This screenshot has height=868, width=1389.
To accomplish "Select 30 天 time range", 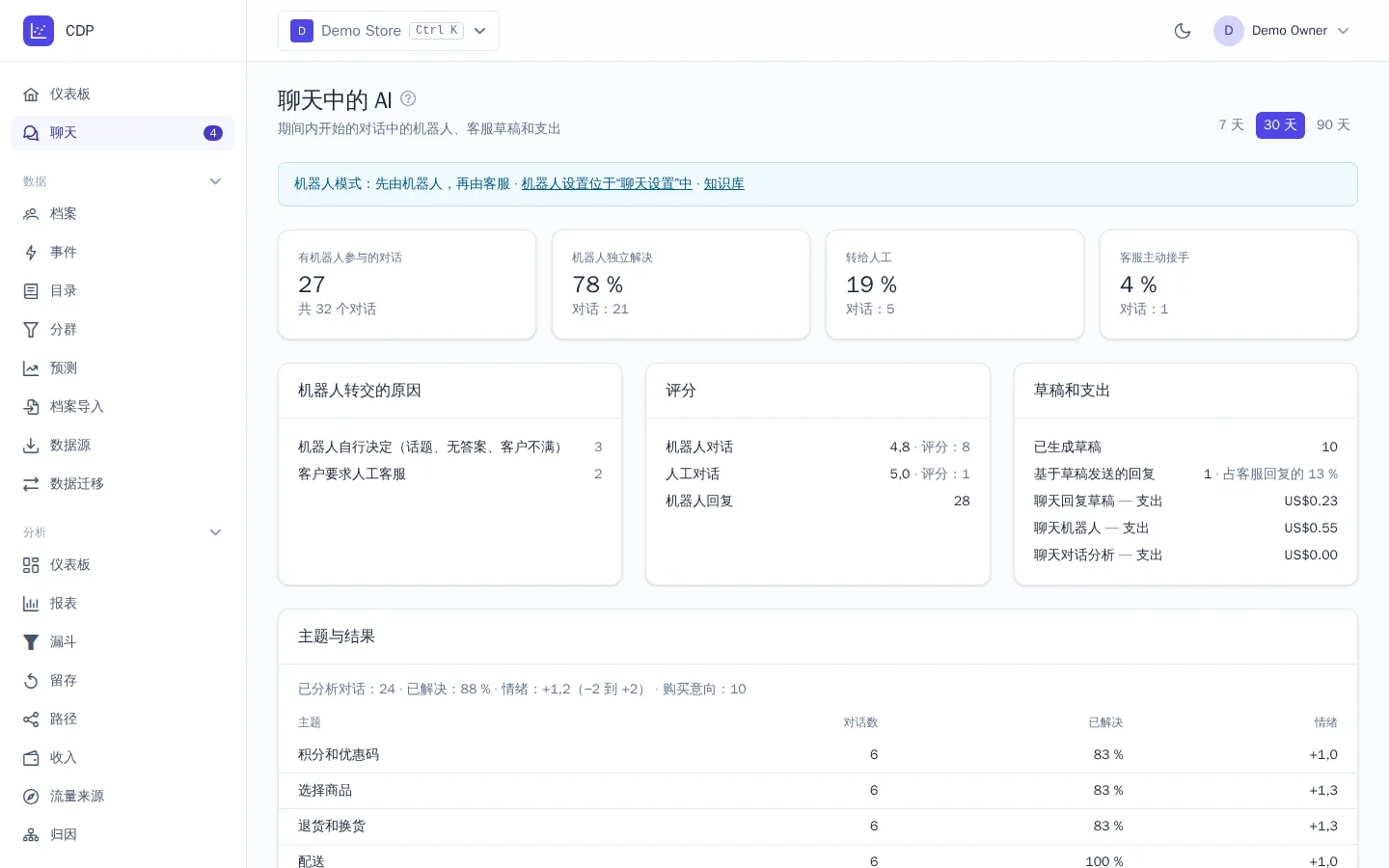I will pos(1280,125).
